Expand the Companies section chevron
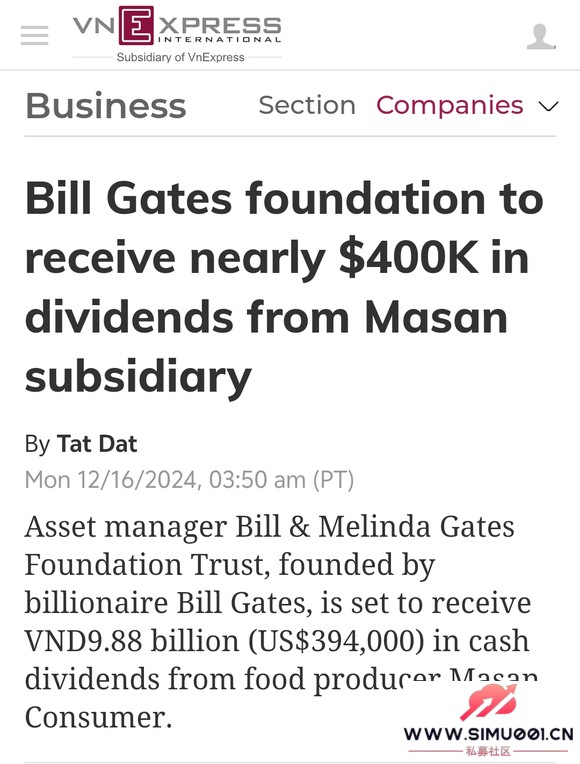This screenshot has width=580, height=764. click(x=548, y=106)
